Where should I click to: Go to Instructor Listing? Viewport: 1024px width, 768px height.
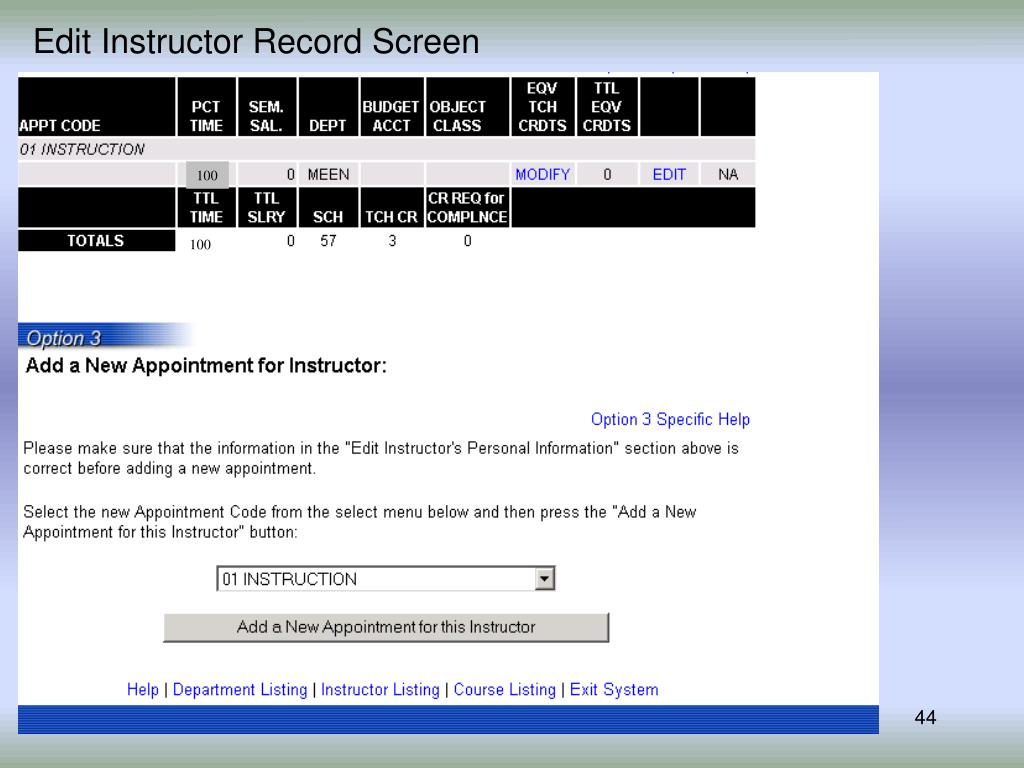click(x=380, y=690)
